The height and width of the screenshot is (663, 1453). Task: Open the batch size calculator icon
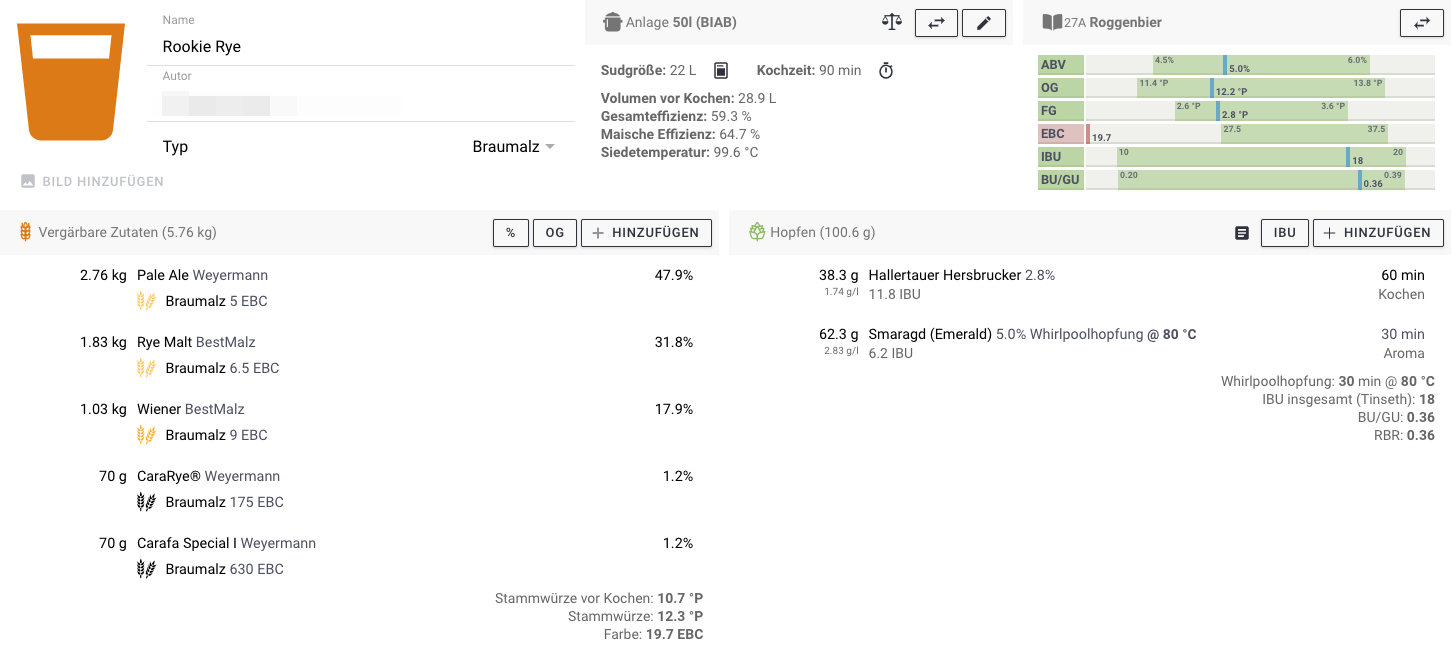tap(721, 70)
